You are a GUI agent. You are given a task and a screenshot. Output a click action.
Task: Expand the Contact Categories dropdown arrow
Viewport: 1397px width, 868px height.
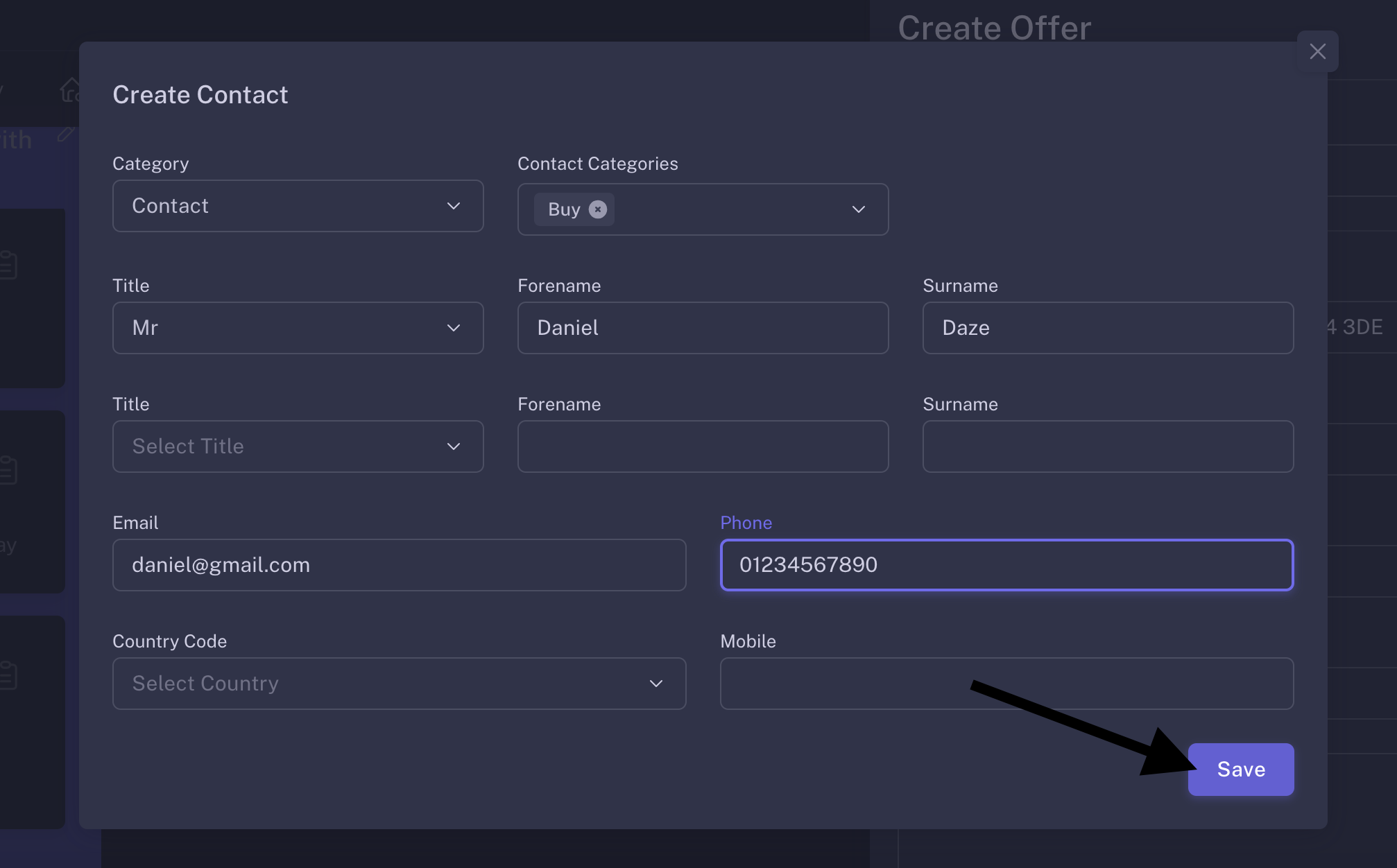[x=858, y=209]
